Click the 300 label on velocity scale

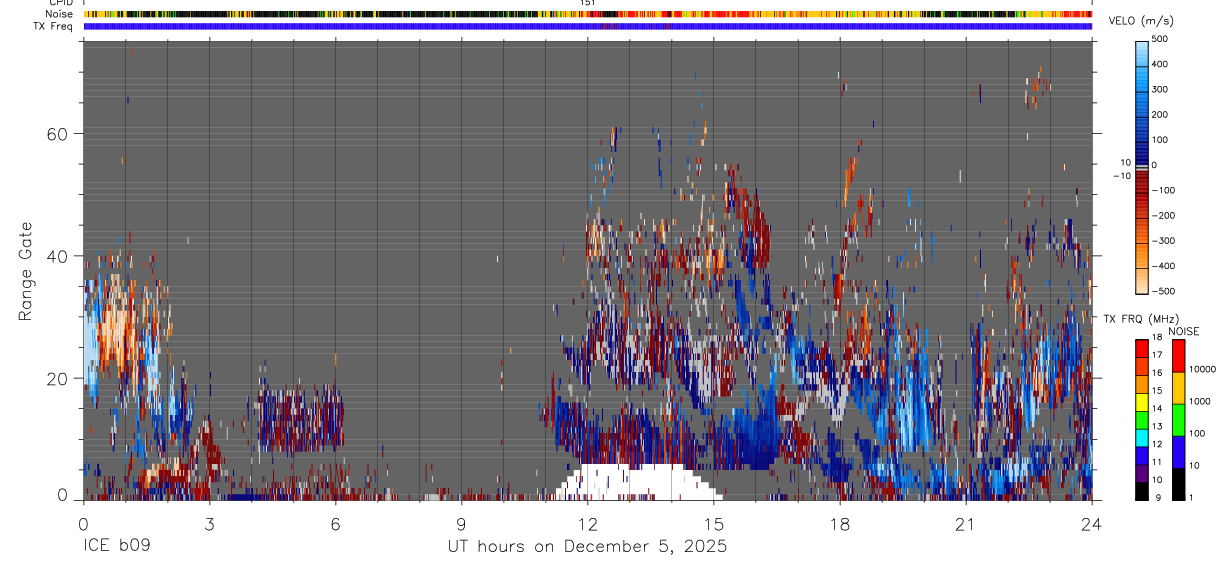tap(1160, 89)
